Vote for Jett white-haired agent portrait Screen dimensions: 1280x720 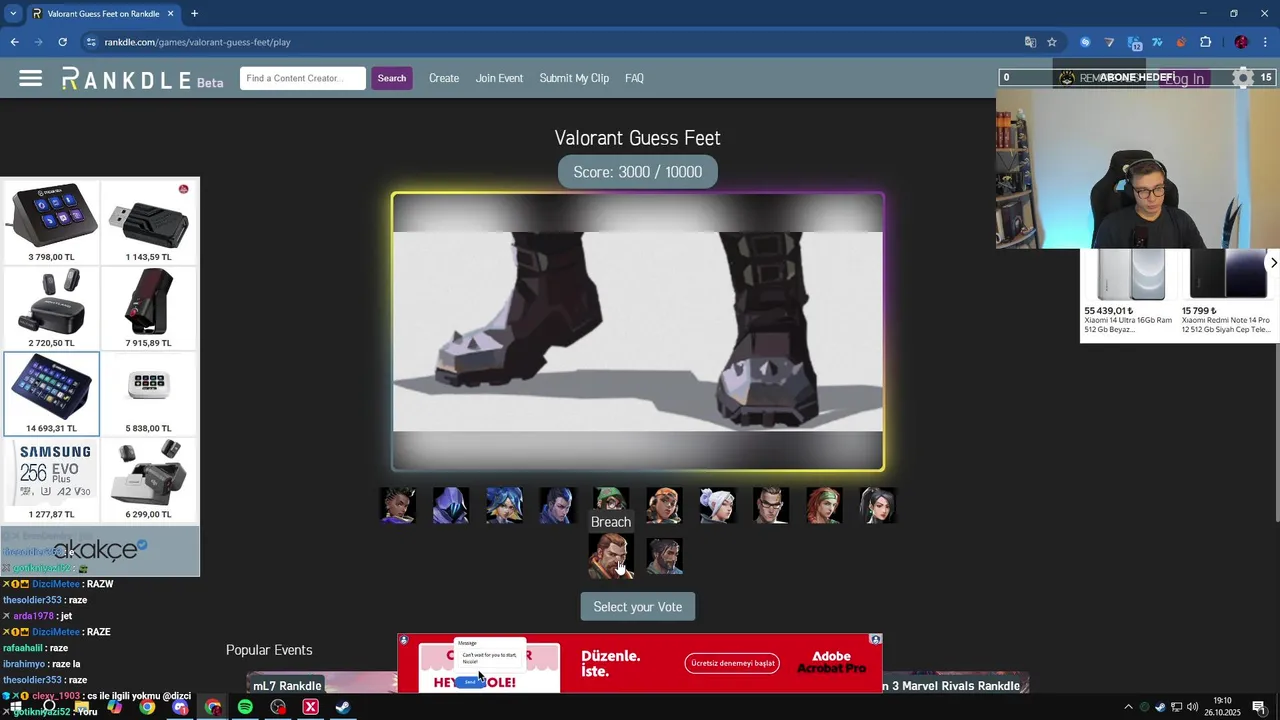[717, 505]
